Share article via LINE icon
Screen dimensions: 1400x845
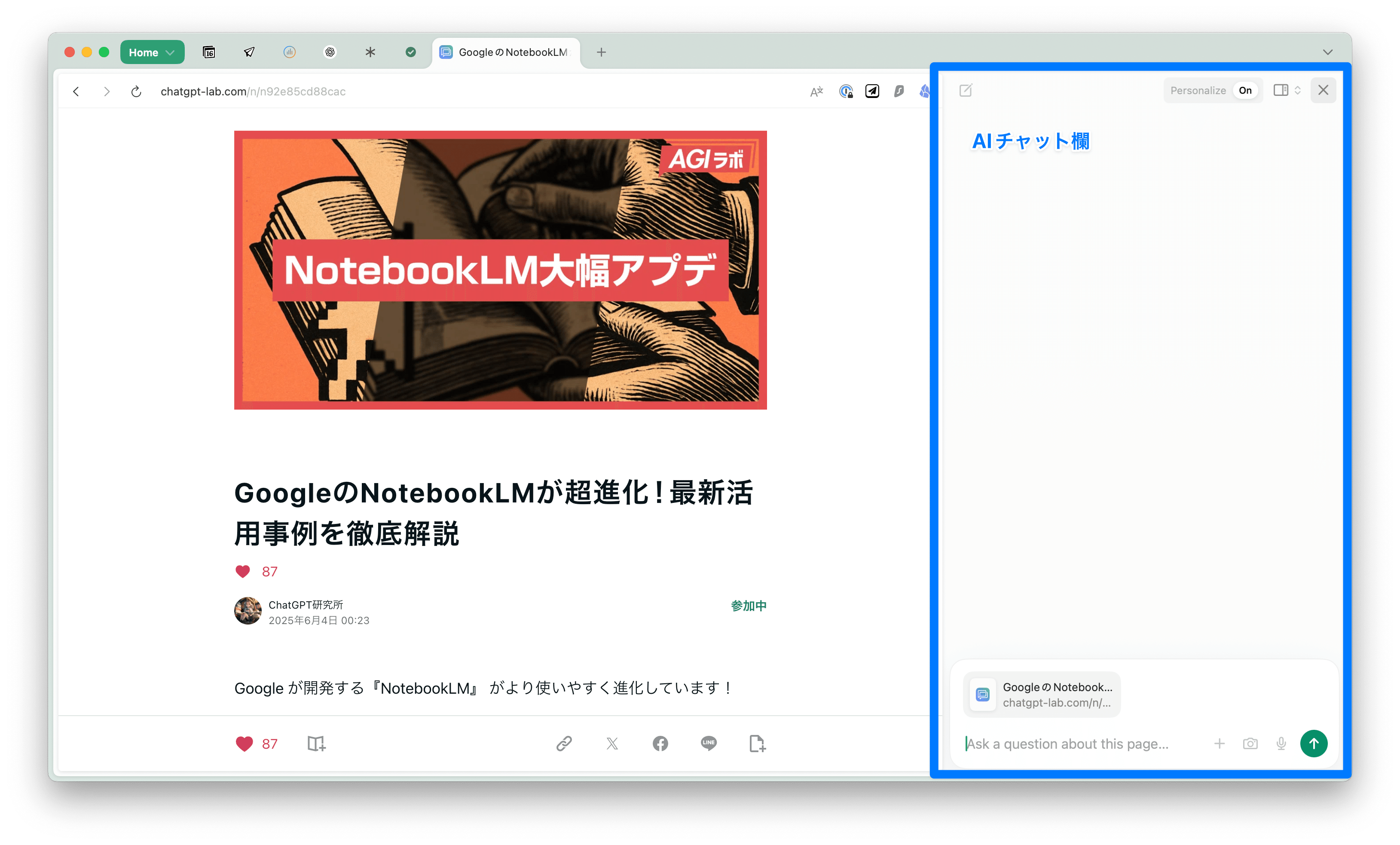pyautogui.click(x=709, y=743)
